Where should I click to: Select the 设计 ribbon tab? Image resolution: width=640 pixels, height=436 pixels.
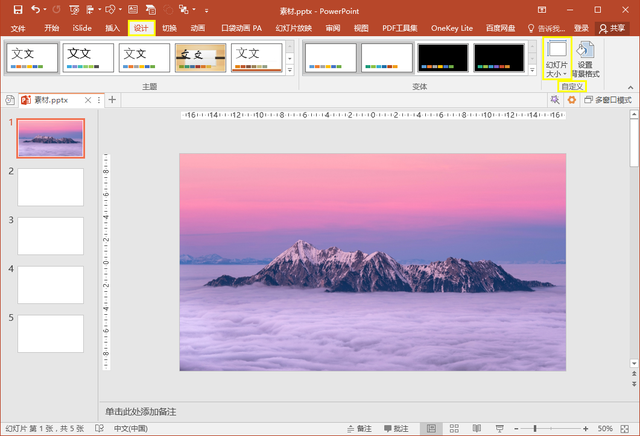(x=141, y=28)
